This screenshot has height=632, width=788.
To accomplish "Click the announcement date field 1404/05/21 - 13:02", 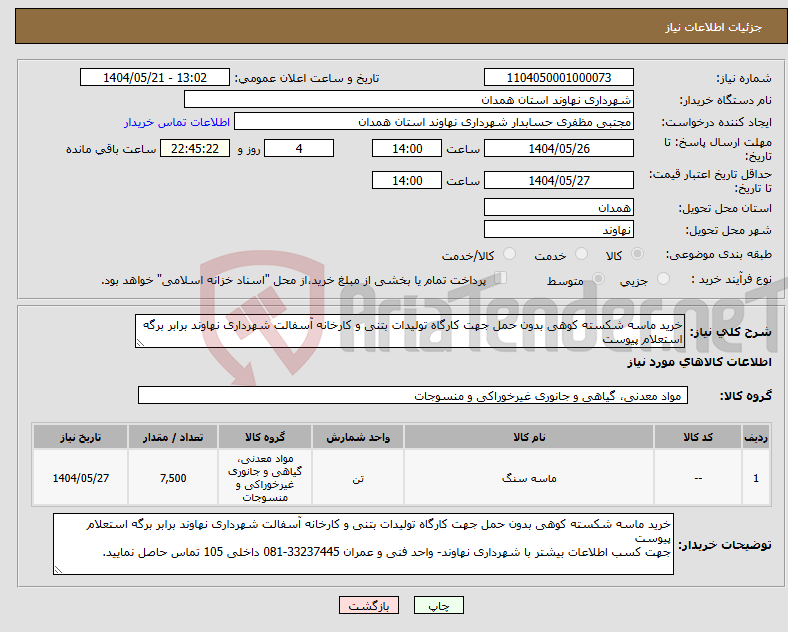I will pos(155,77).
